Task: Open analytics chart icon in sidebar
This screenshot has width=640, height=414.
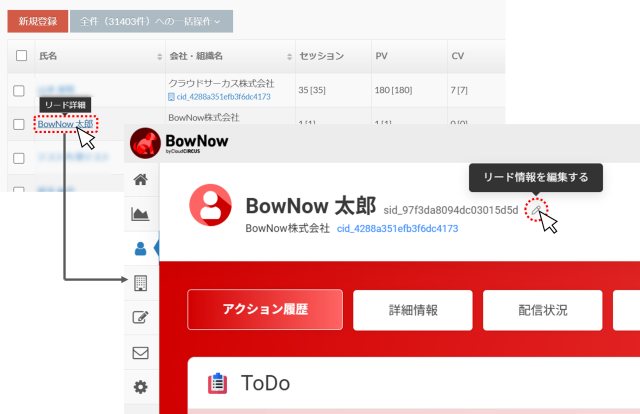Action: 140,214
